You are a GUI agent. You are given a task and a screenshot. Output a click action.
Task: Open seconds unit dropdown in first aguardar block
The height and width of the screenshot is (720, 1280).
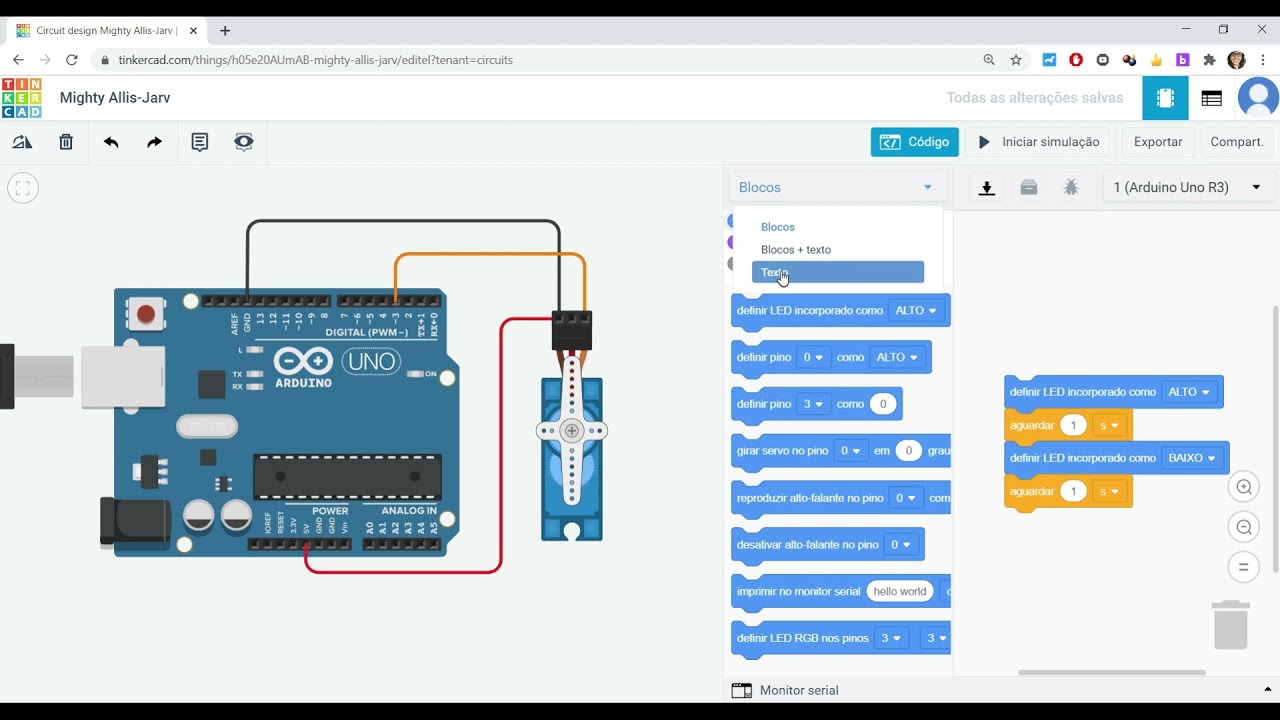coord(1110,425)
